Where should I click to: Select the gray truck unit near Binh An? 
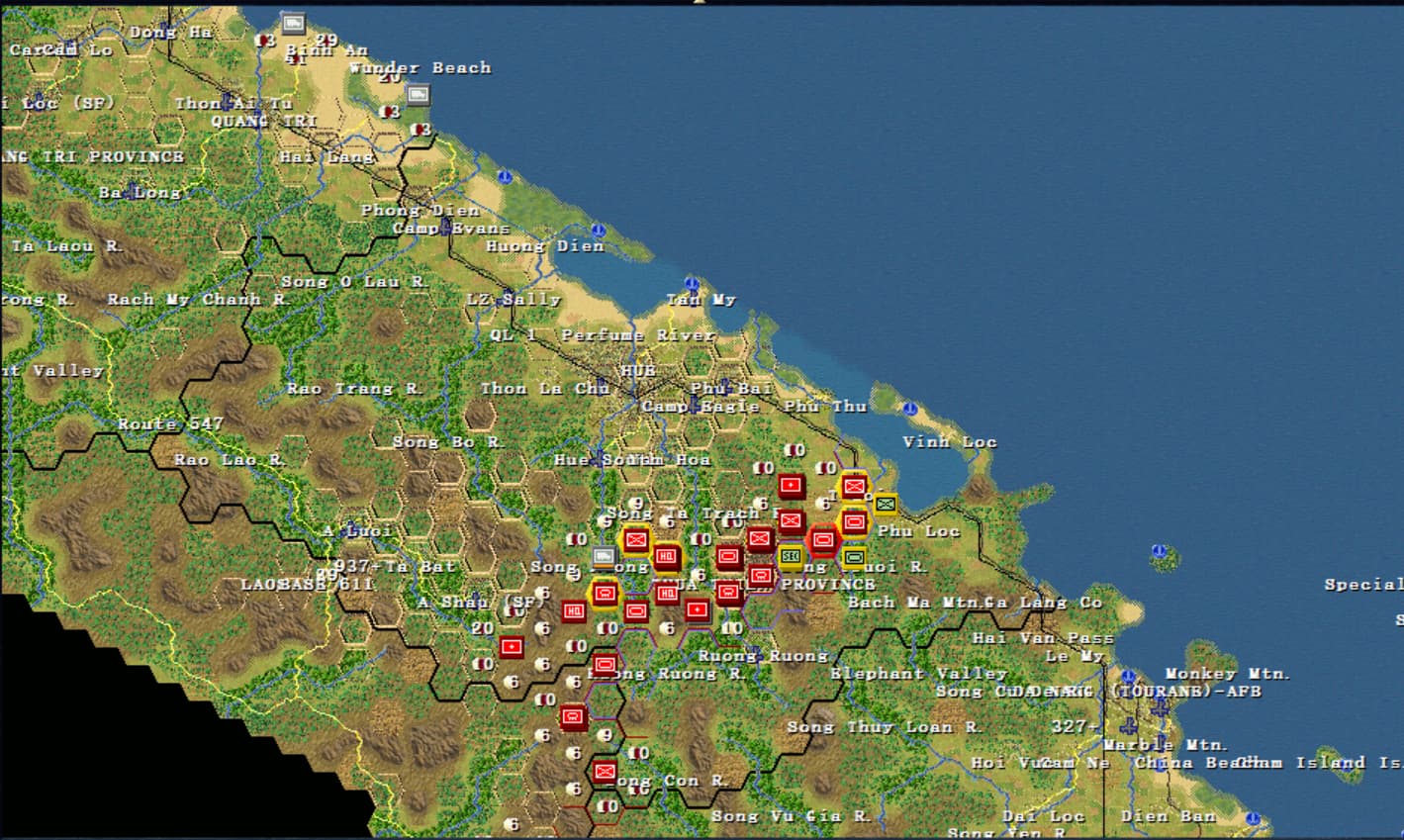pos(292,23)
